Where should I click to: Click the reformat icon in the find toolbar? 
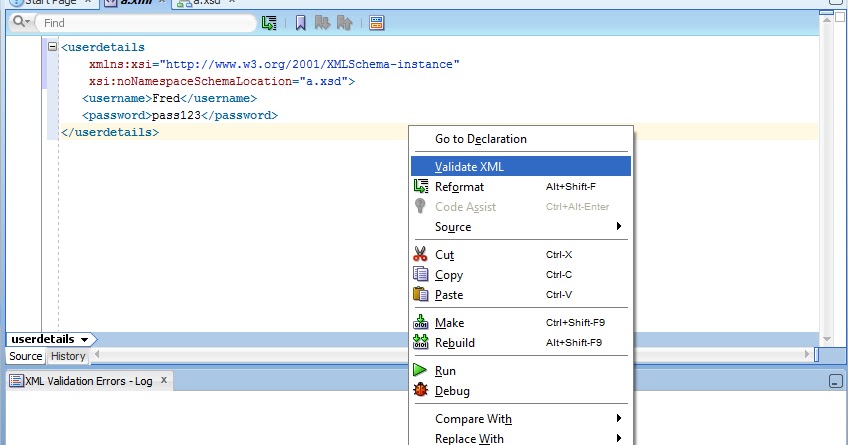click(269, 23)
